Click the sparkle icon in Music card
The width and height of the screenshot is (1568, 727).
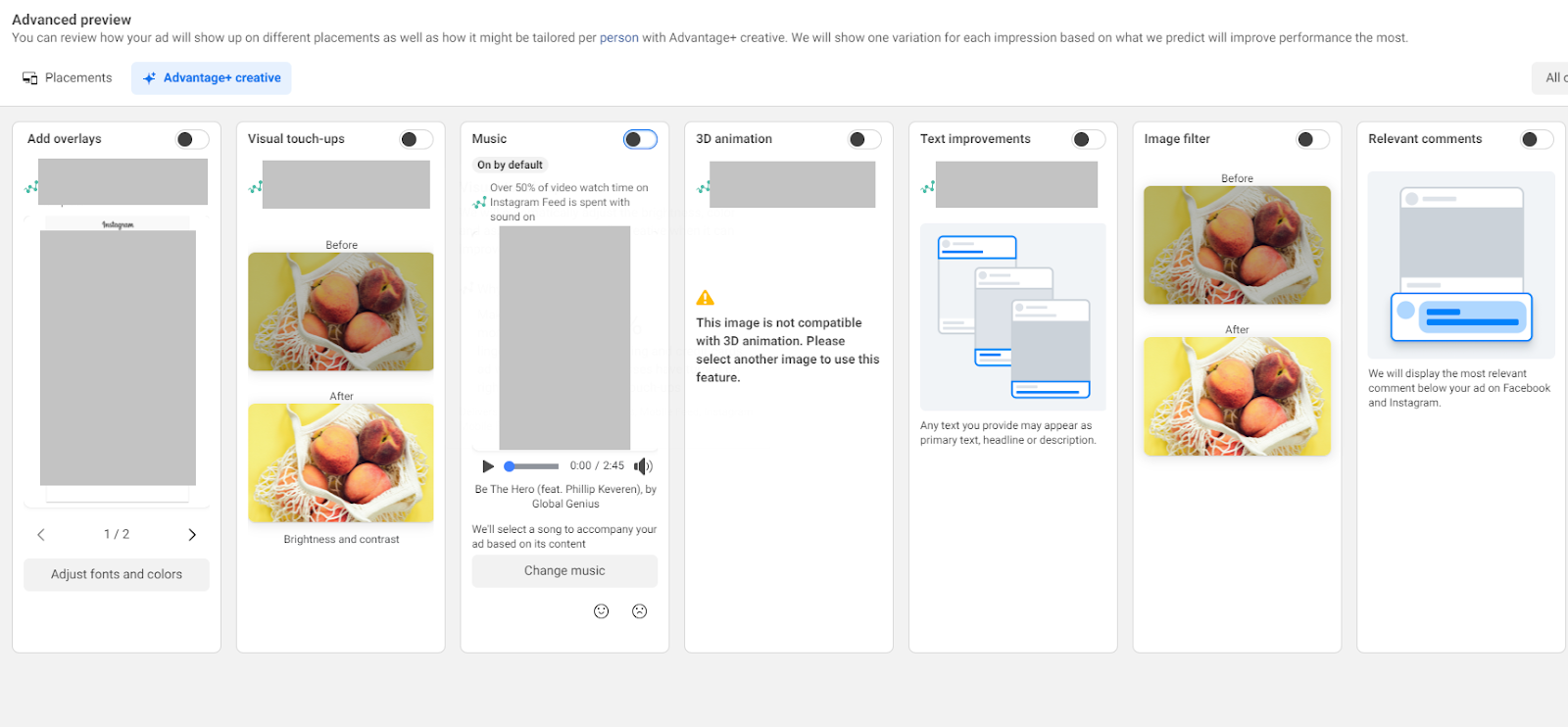click(479, 203)
